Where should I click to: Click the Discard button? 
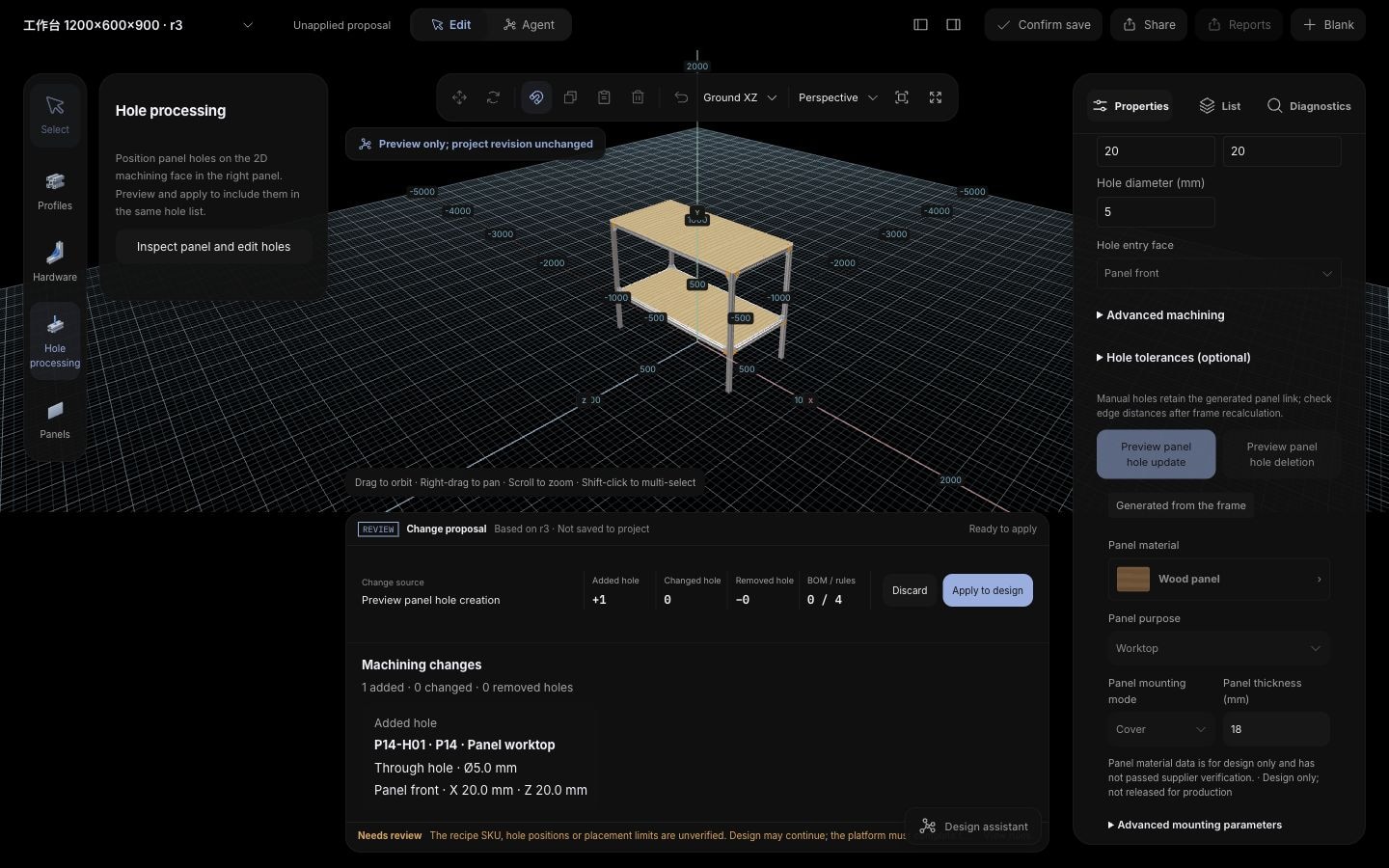[x=910, y=590]
